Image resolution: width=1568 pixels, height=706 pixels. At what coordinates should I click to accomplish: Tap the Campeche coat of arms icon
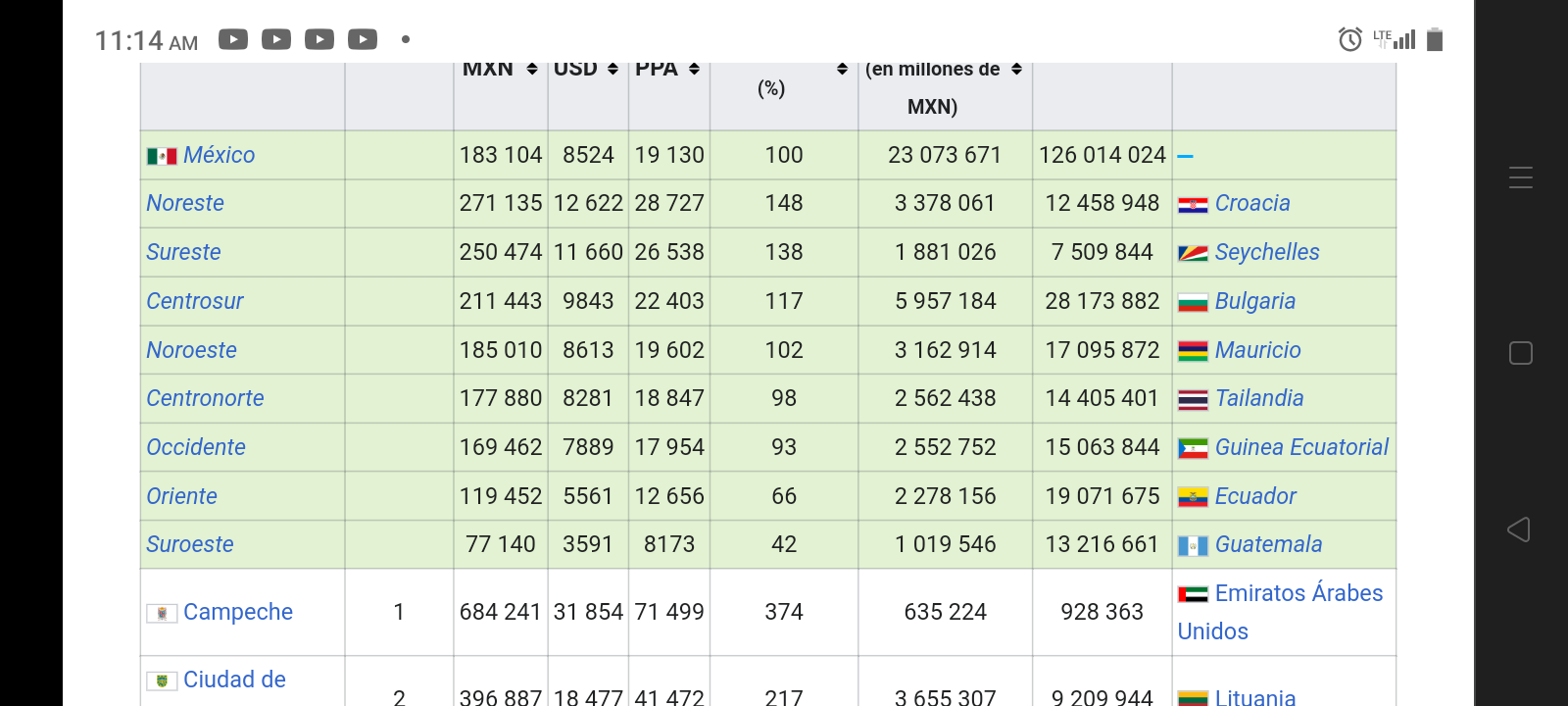point(162,613)
